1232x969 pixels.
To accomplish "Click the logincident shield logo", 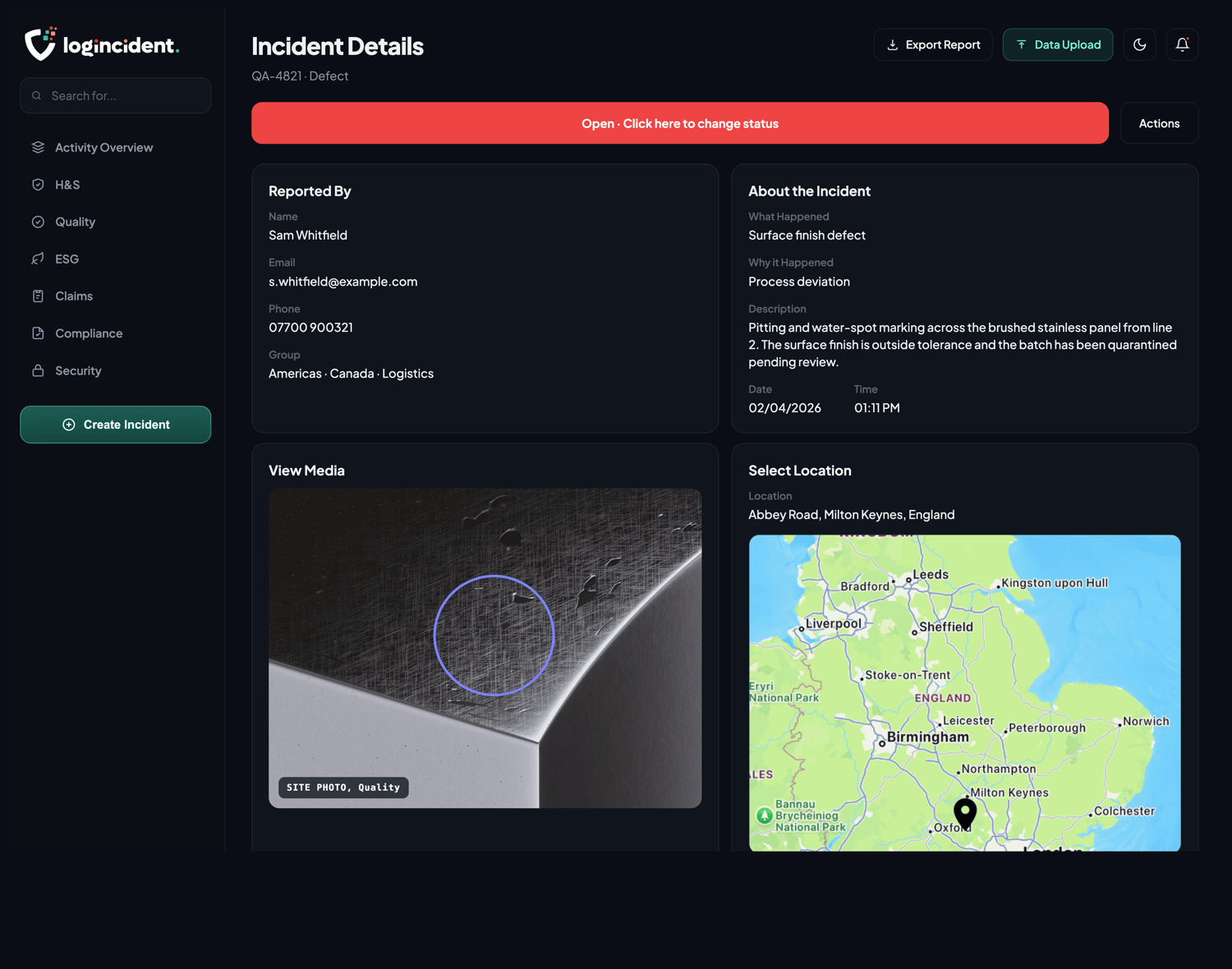I will point(40,44).
